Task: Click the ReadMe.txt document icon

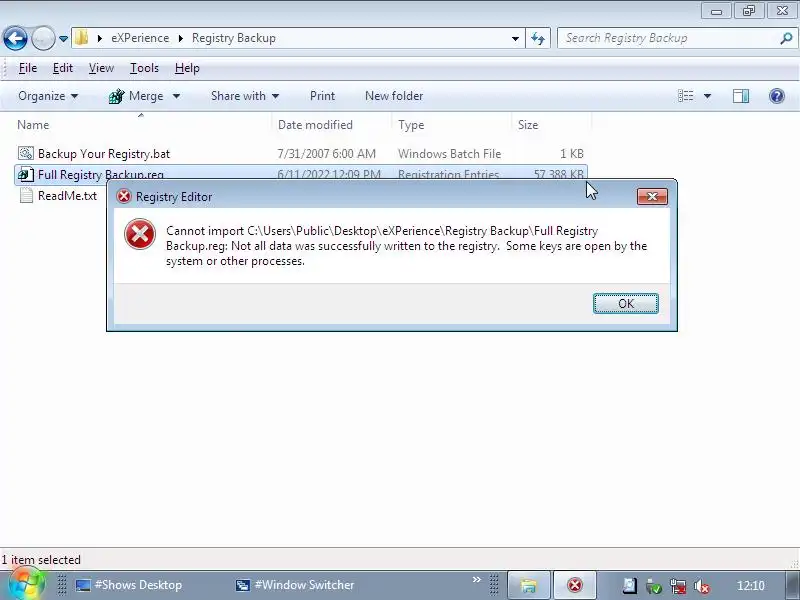Action: 26,195
